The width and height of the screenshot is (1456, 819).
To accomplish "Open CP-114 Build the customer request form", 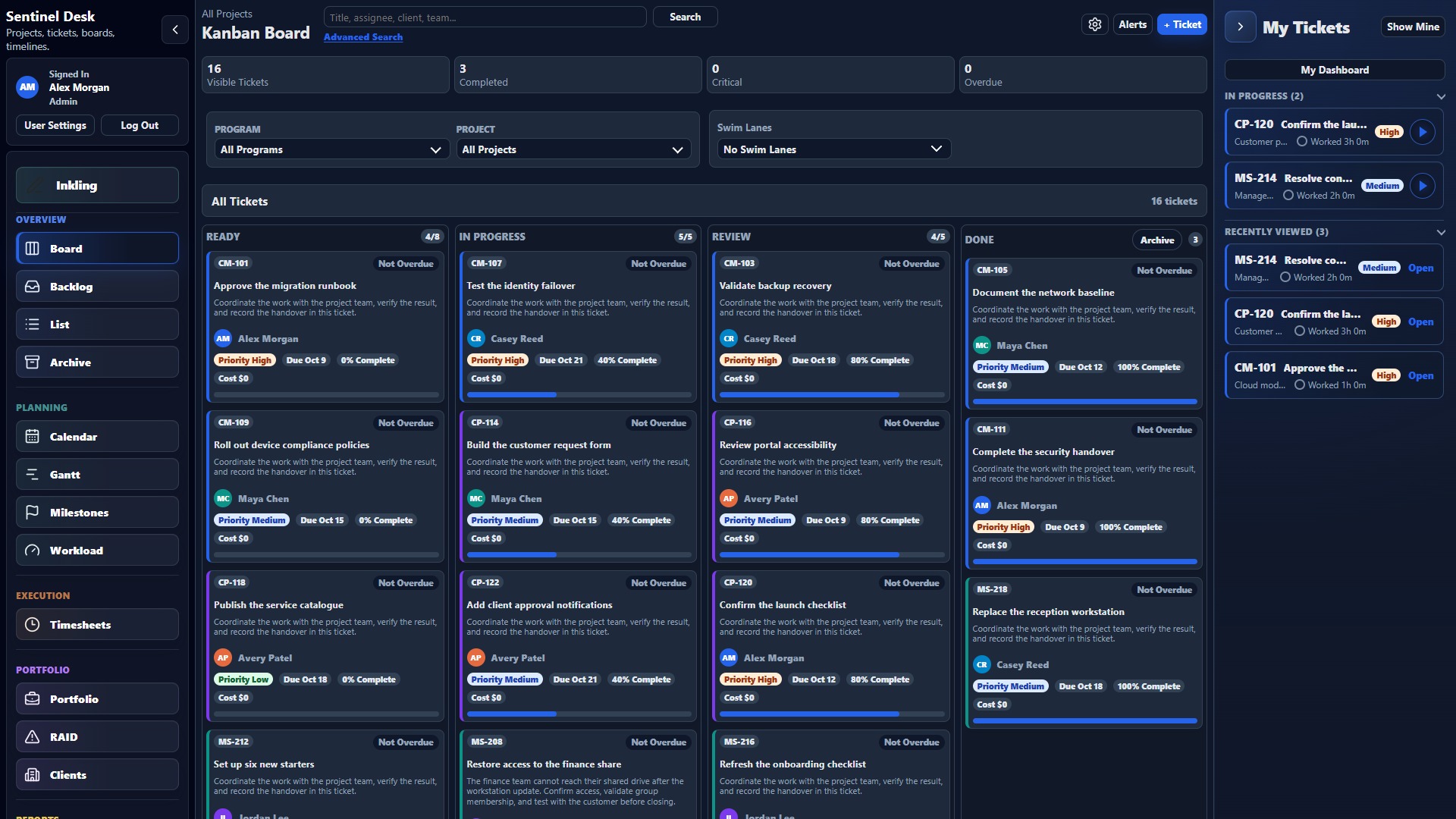I will pos(578,487).
